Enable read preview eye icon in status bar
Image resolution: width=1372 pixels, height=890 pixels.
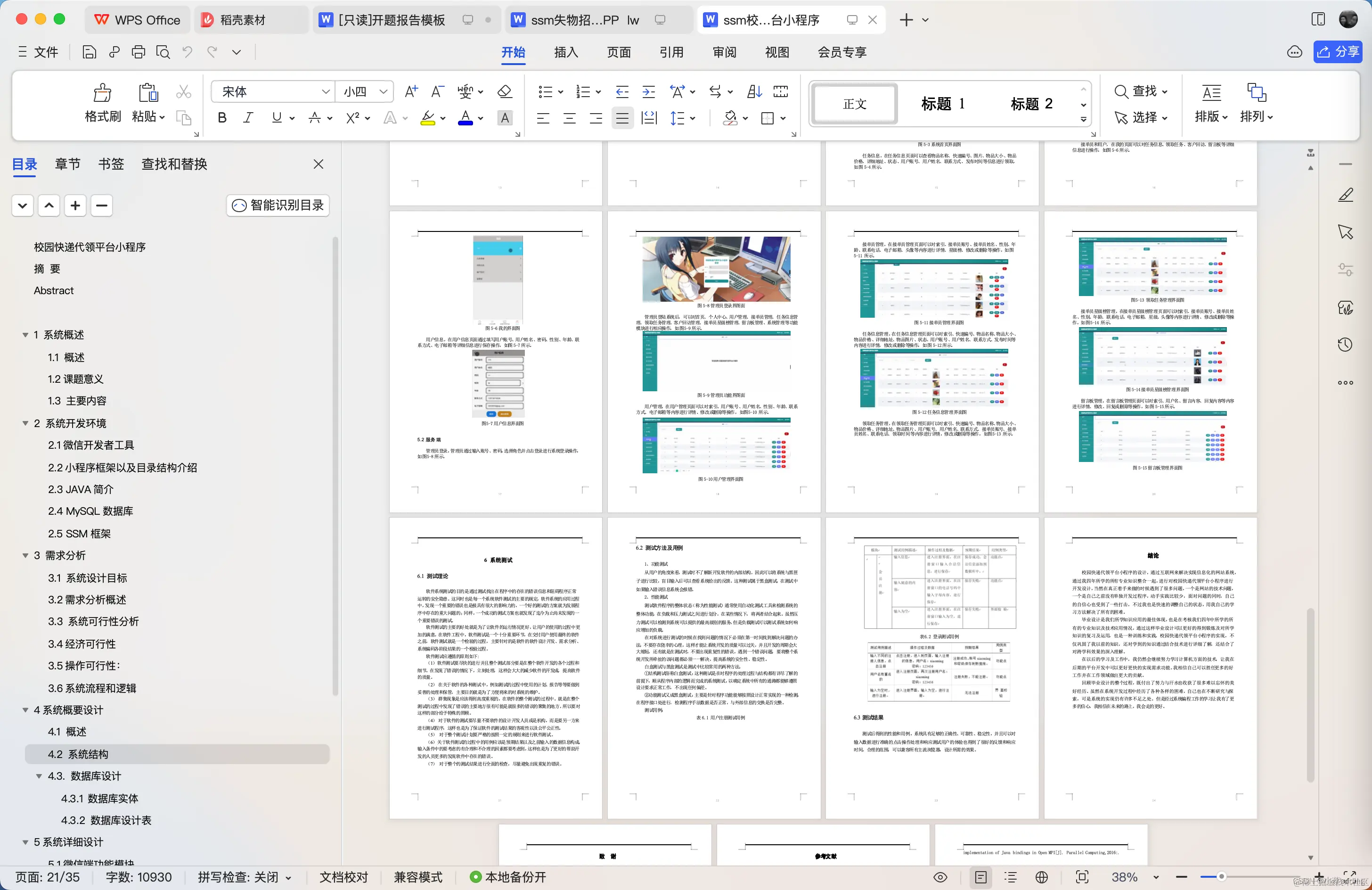[x=940, y=877]
